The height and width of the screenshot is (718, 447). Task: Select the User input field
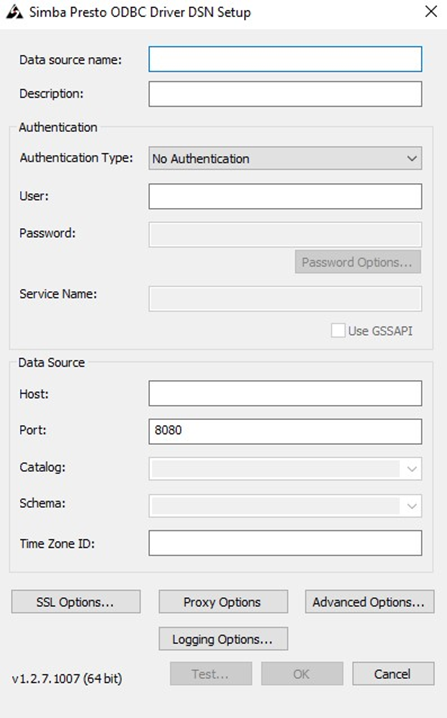285,196
